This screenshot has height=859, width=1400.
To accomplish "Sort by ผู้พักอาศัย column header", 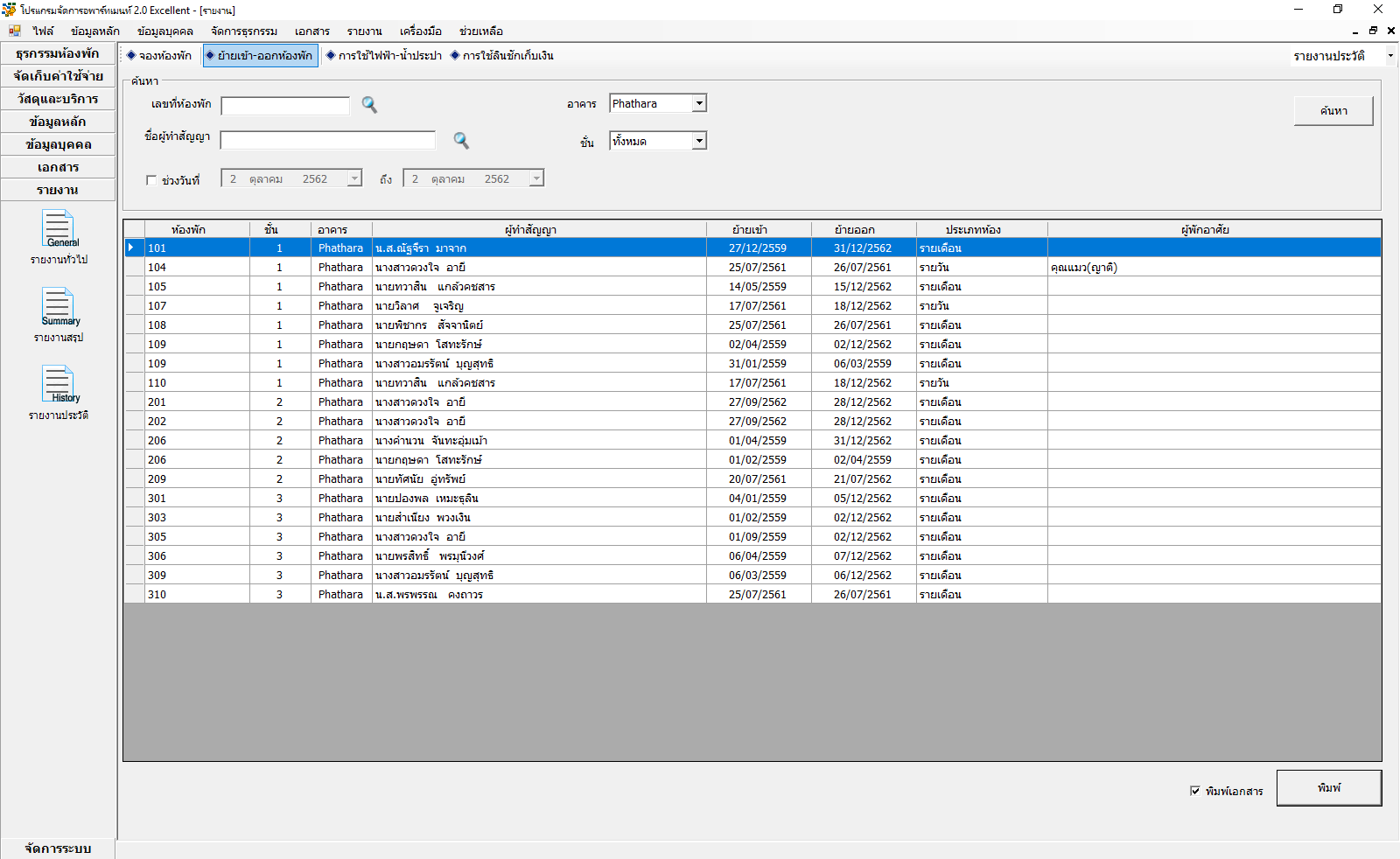I will 1214,229.
